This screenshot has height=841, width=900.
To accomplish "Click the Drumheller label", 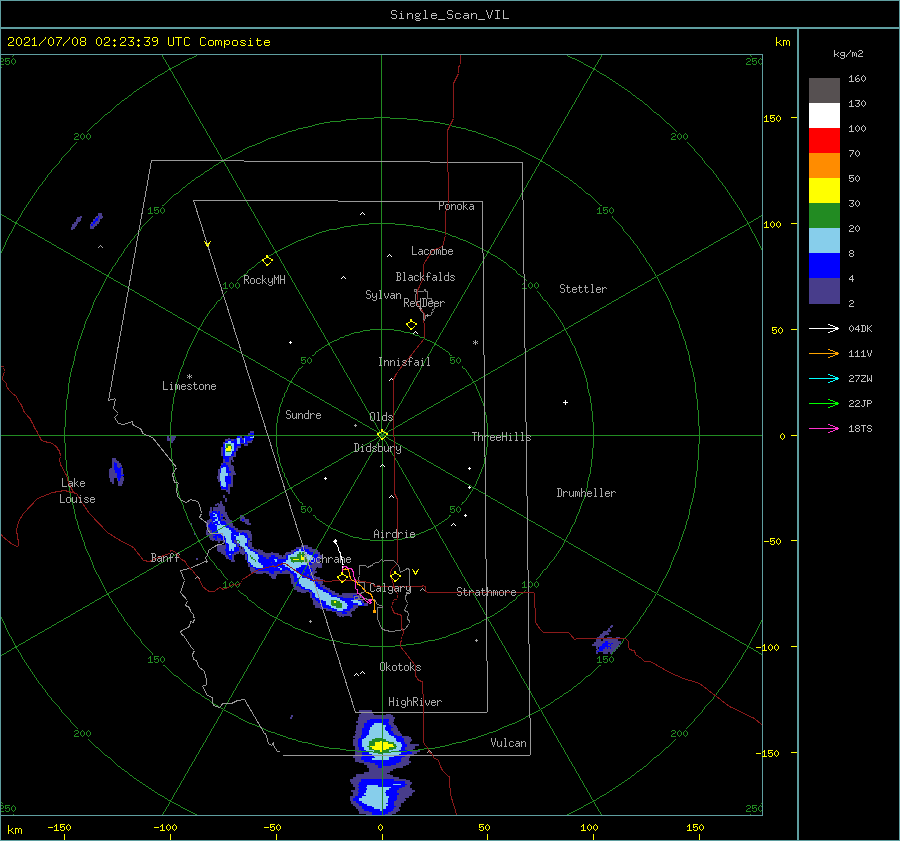I will pos(586,493).
